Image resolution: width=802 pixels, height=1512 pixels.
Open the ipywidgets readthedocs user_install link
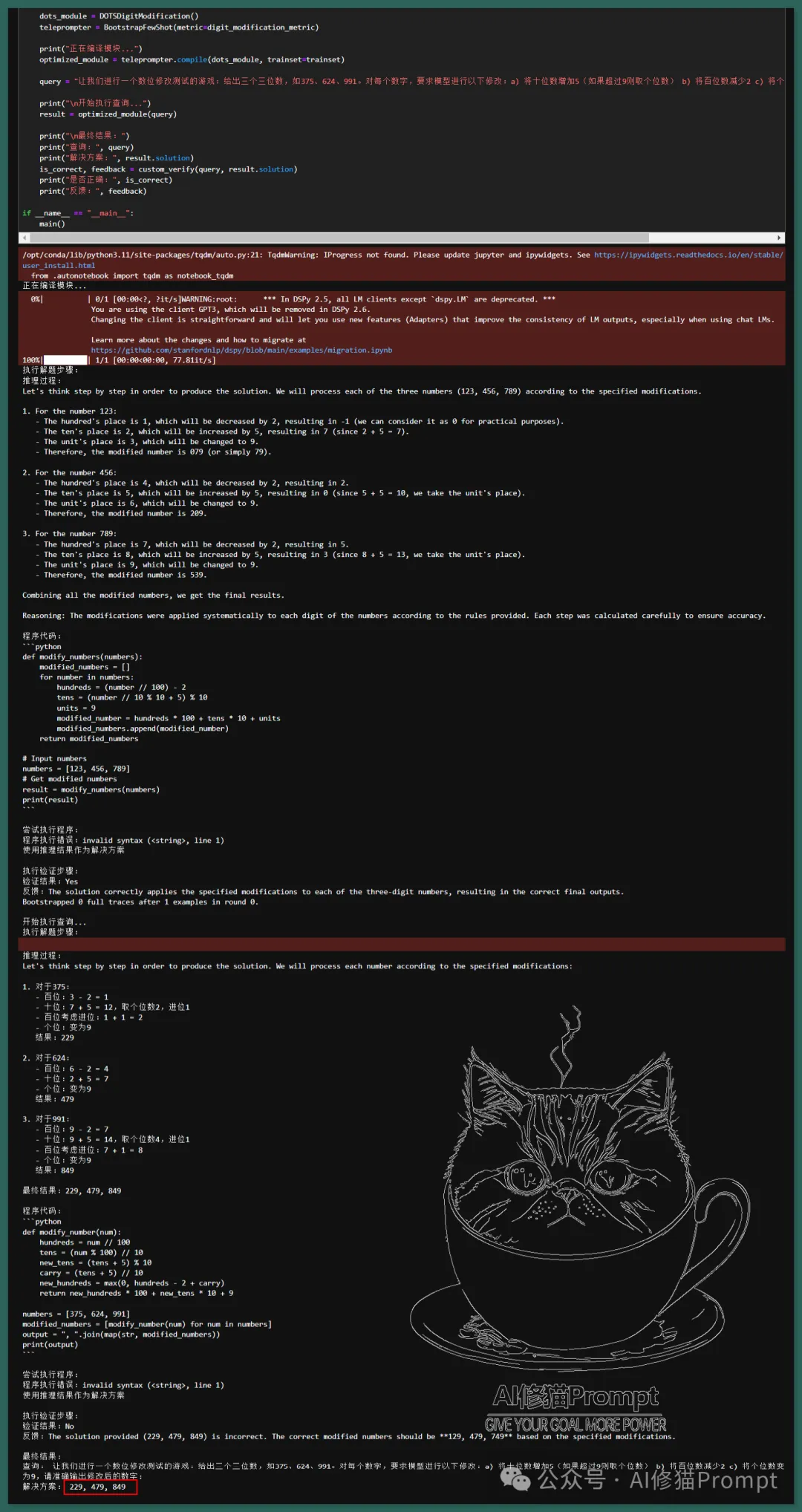(402, 260)
